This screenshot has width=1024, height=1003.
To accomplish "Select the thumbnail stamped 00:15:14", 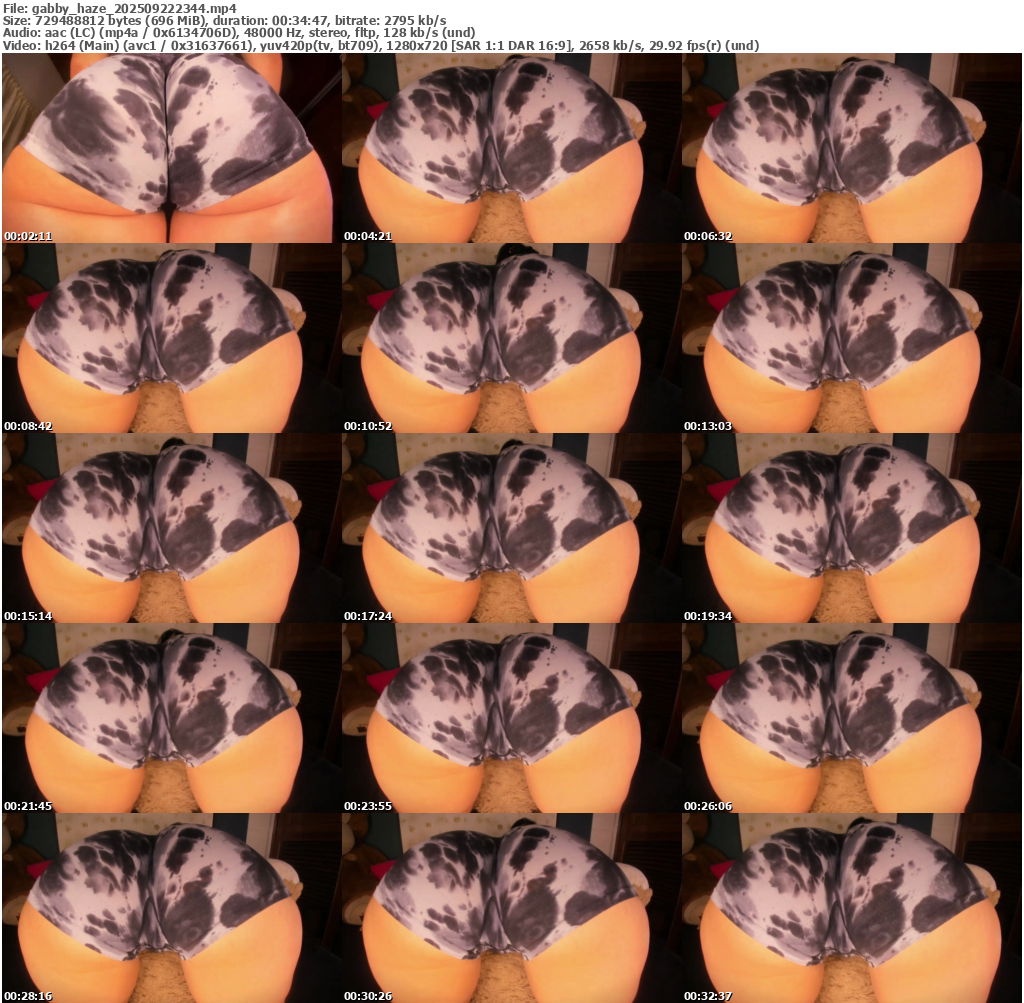I will [x=171, y=528].
